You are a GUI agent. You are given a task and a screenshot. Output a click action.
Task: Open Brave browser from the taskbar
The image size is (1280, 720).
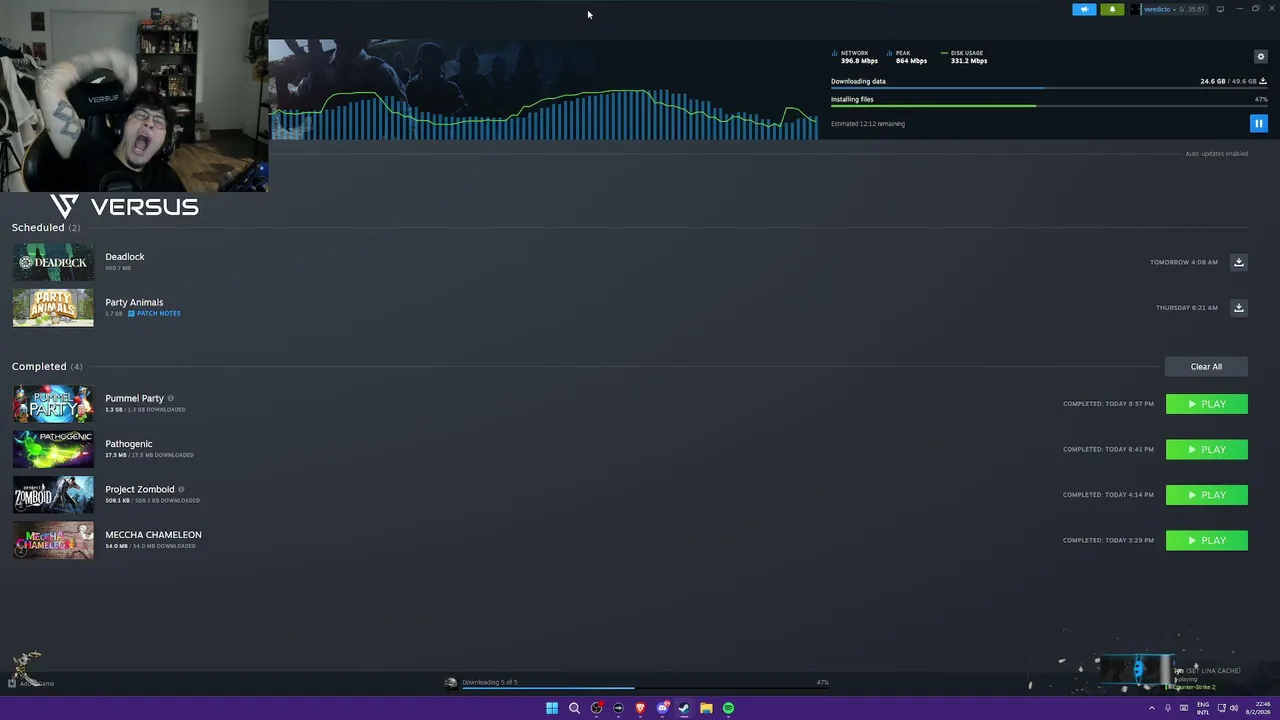640,708
